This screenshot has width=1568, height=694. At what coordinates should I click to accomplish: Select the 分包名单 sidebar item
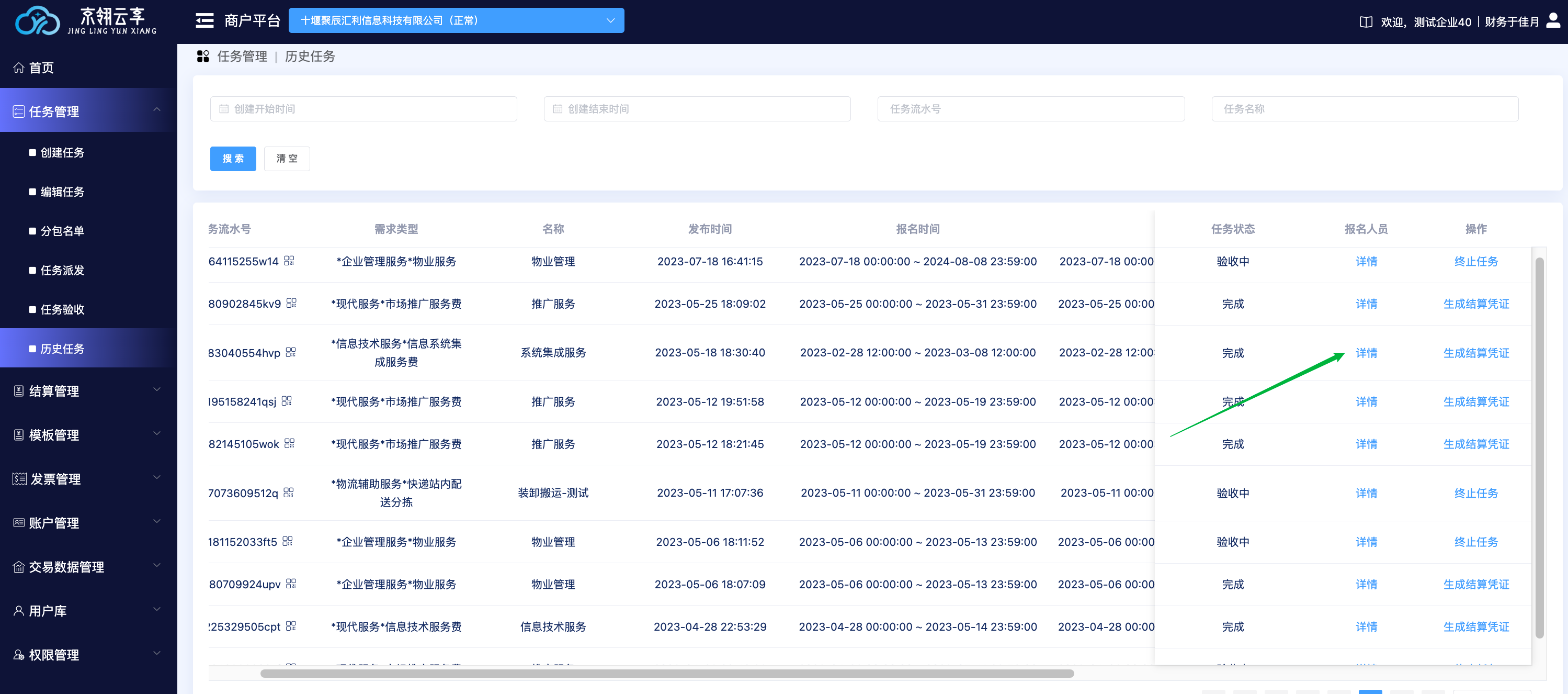[62, 231]
